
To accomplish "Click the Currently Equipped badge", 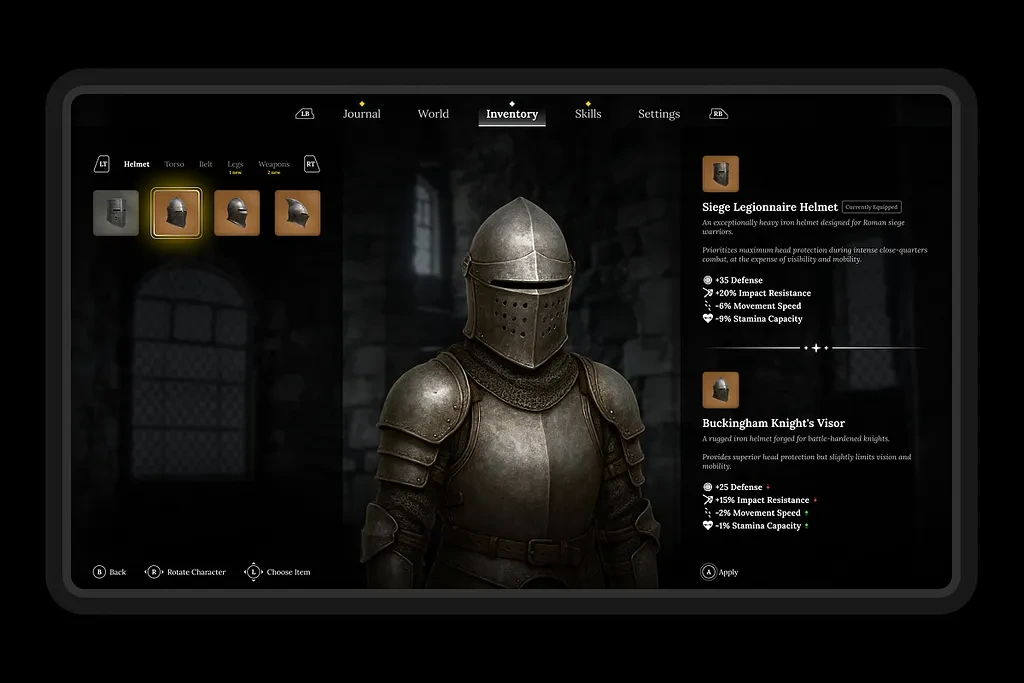I will [871, 206].
